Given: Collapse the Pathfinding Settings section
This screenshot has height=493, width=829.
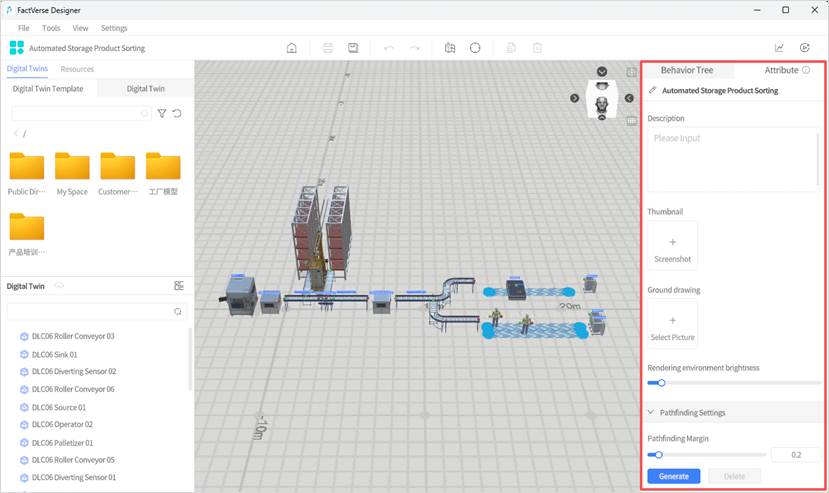Looking at the screenshot, I should click(652, 412).
